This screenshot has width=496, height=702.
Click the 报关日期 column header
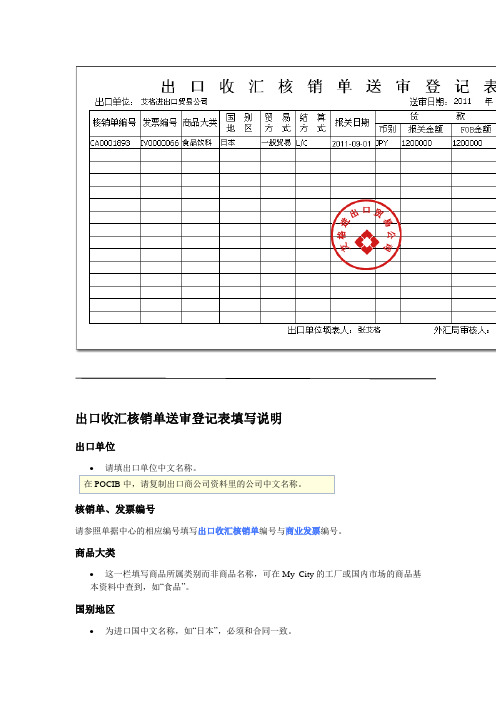(352, 122)
